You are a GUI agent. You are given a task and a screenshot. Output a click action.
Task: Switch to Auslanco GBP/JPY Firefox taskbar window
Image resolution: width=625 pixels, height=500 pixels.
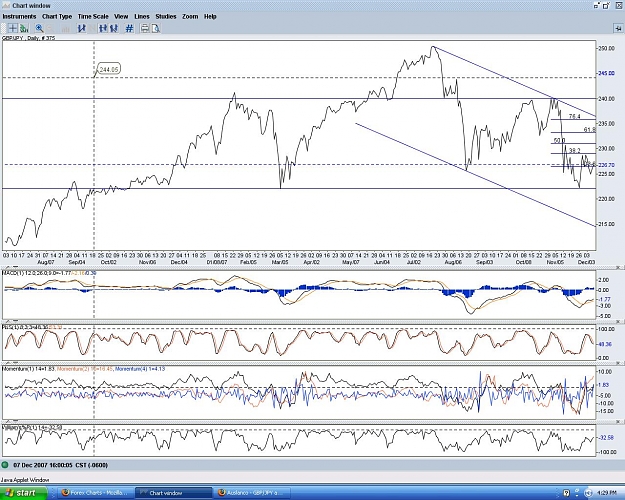pyautogui.click(x=252, y=493)
